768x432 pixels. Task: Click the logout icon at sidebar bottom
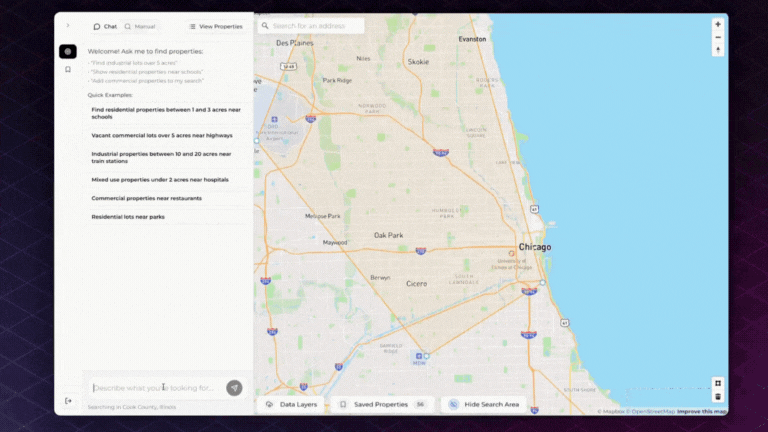coord(68,401)
